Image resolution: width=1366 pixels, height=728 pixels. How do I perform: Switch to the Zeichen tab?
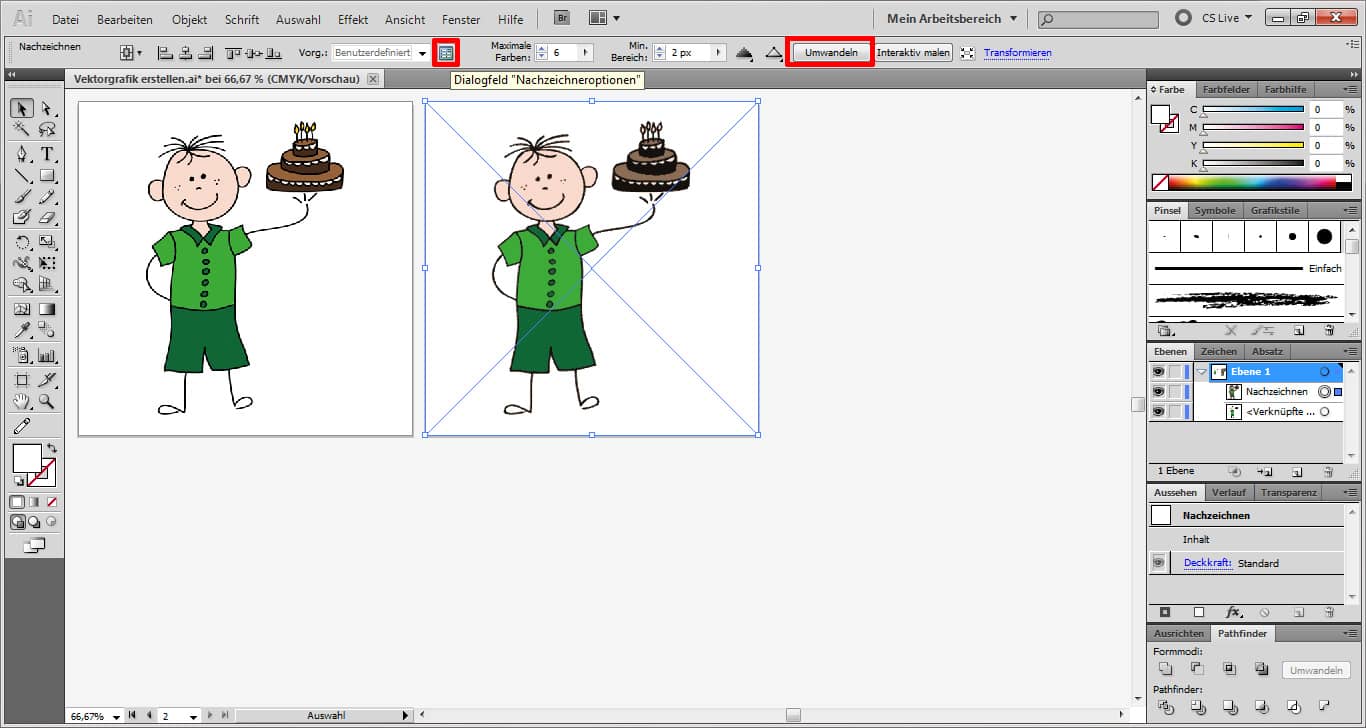click(1219, 351)
